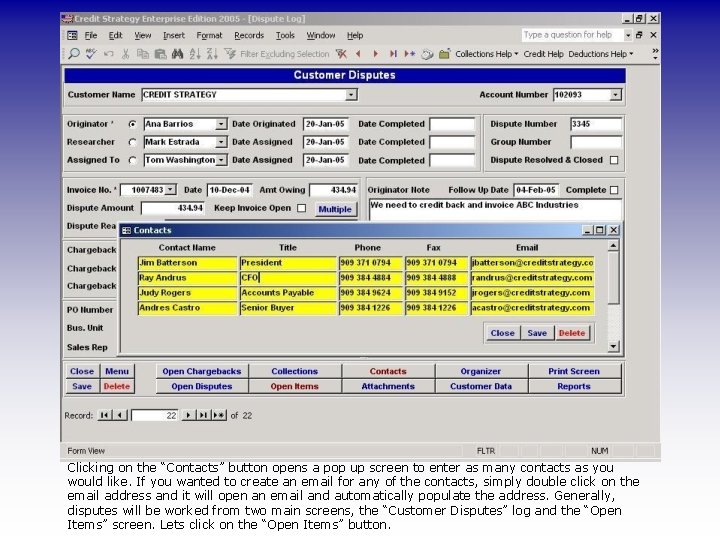Image resolution: width=720 pixels, height=540 pixels.
Task: Check the Complete box beside Follow Up Date
Action: [614, 190]
